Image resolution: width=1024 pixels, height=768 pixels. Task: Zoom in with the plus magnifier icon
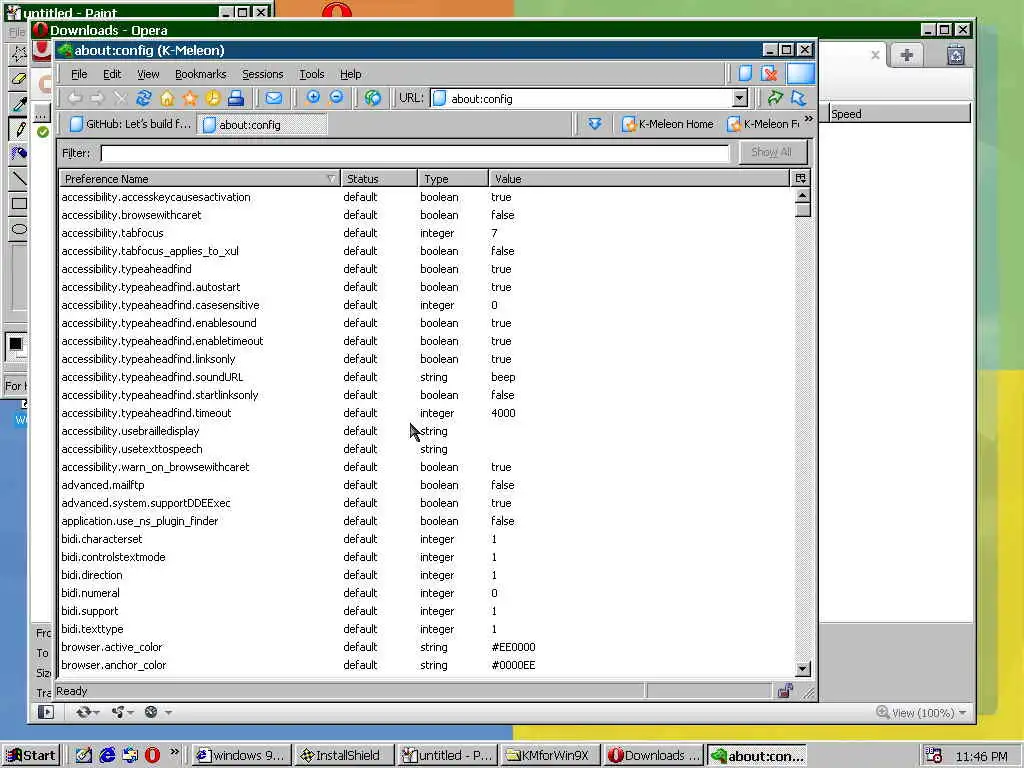coord(313,98)
